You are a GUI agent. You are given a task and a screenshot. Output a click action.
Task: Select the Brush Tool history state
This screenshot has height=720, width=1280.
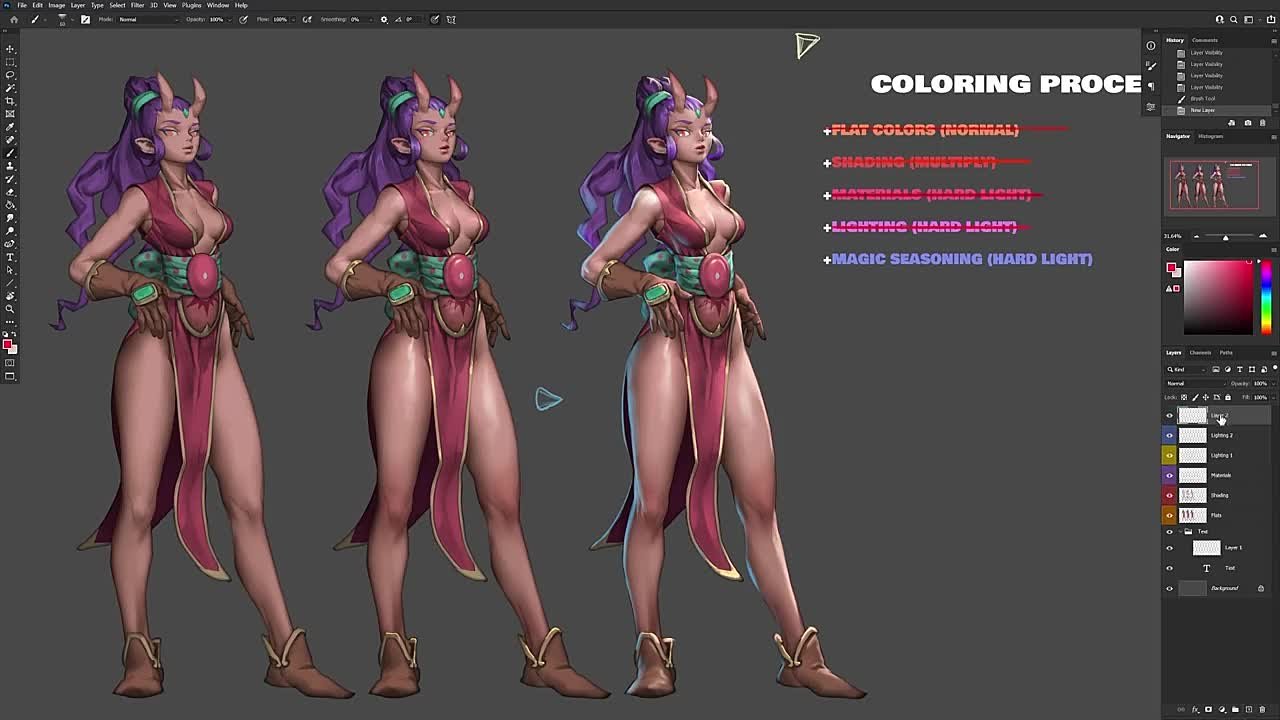pos(1203,98)
